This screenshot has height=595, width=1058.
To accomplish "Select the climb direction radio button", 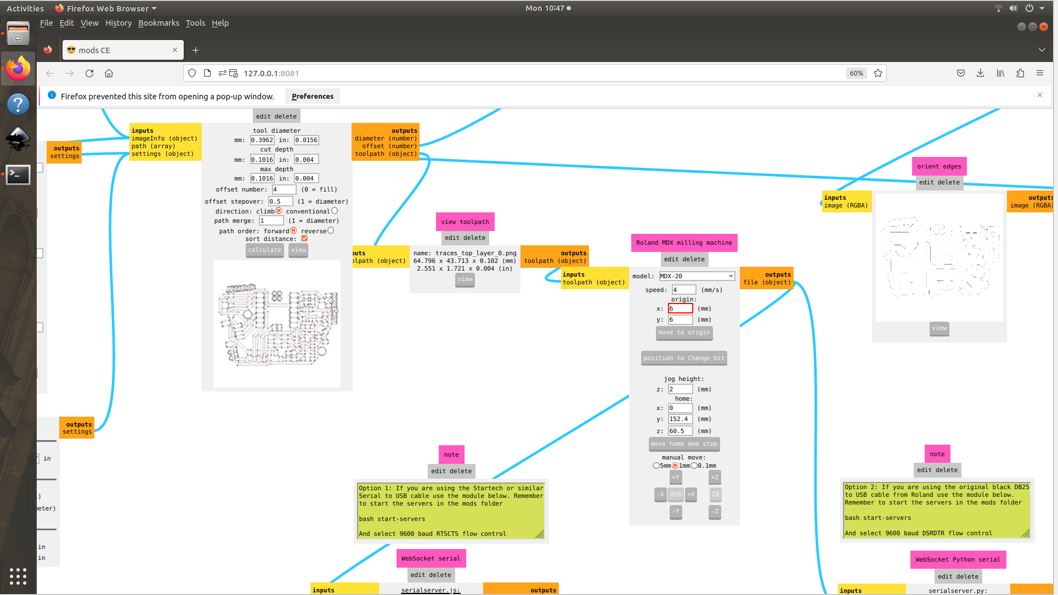I will (279, 210).
